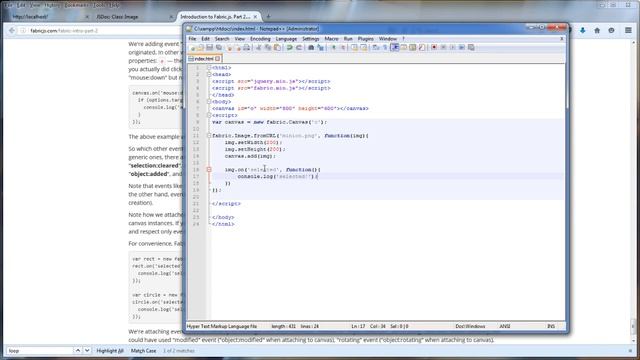This screenshot has width=640, height=360.
Task: Collapse the head fold marker on line 2
Action: [x=209, y=75]
